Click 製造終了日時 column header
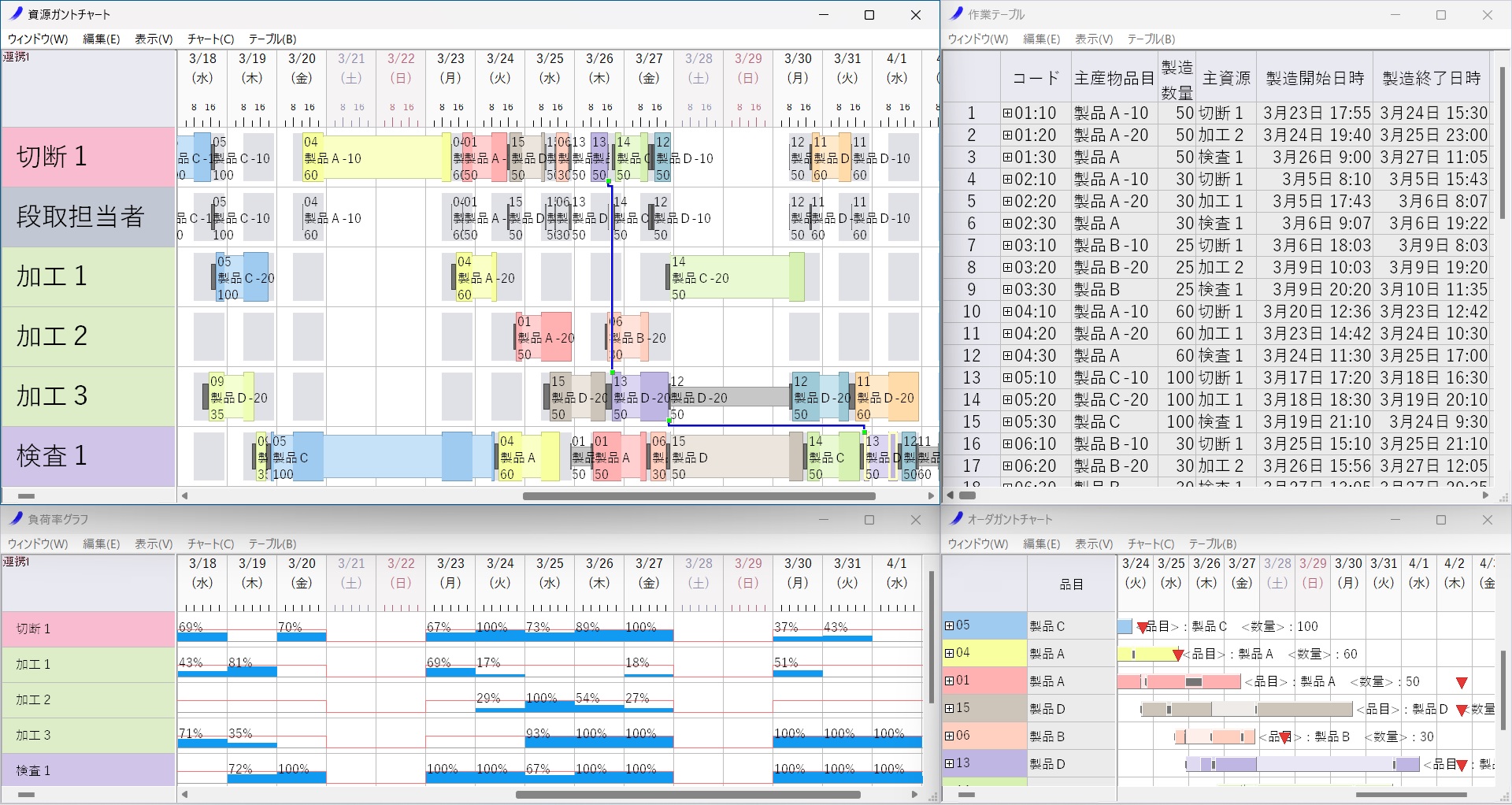The width and height of the screenshot is (1512, 805). click(1431, 78)
